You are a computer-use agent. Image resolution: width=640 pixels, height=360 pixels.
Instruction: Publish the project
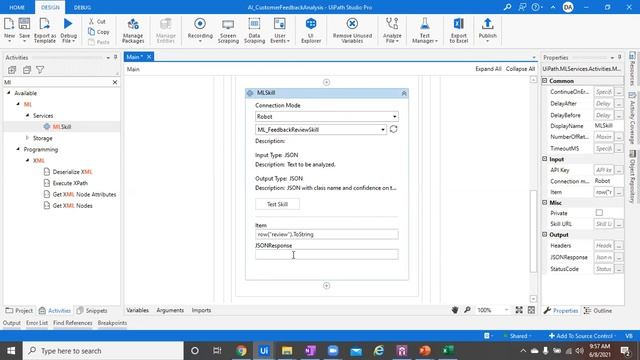click(487, 30)
